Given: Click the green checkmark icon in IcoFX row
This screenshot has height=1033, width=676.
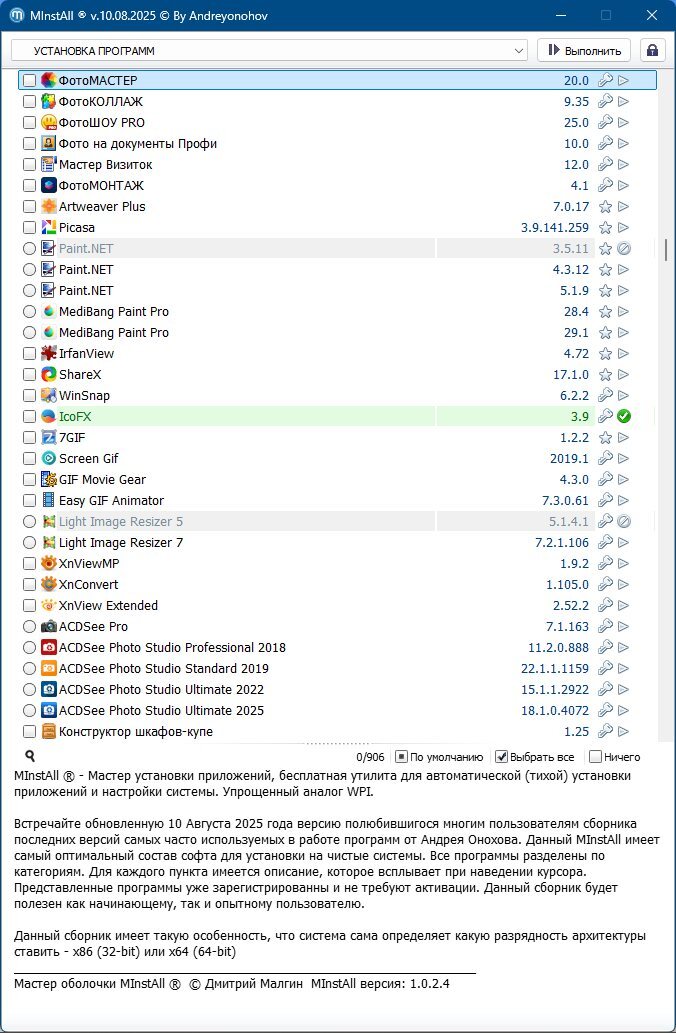Looking at the screenshot, I should (x=624, y=416).
